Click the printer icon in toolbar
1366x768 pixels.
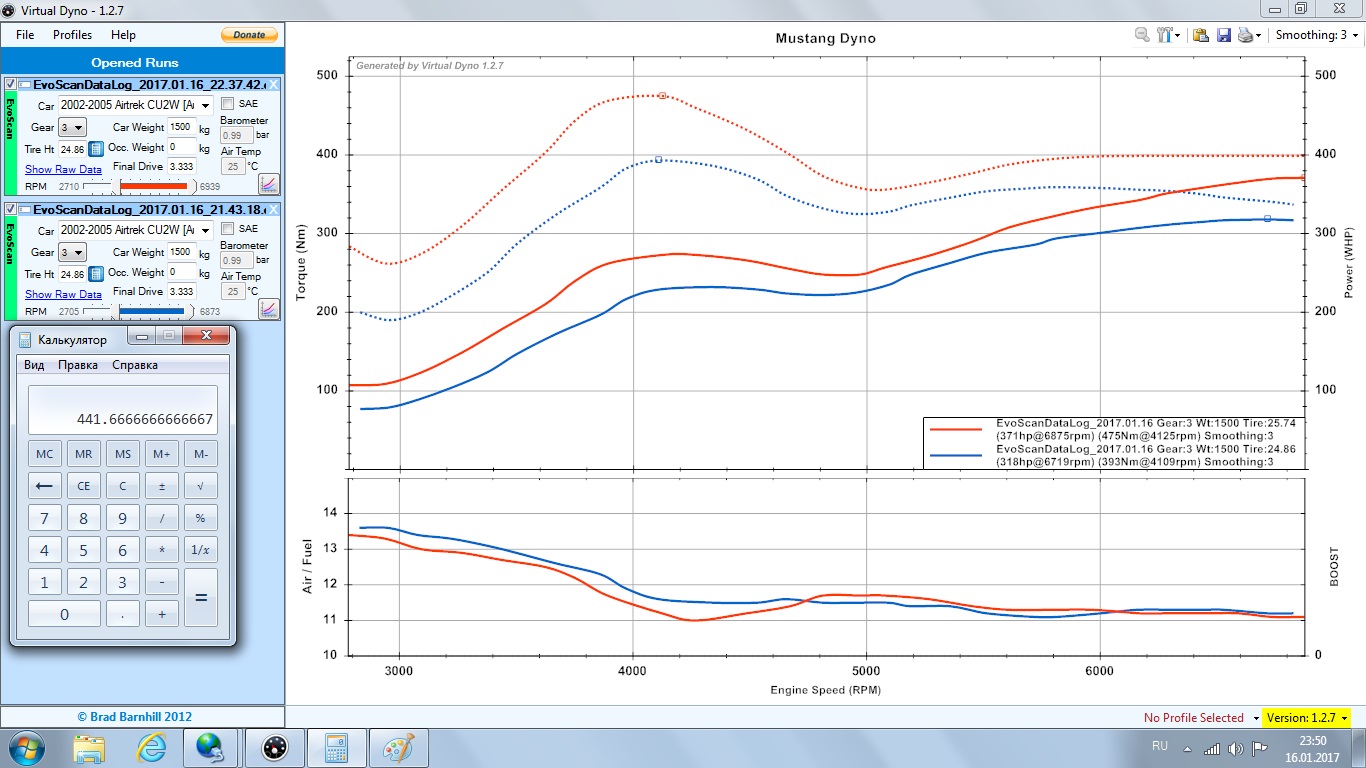tap(1245, 35)
